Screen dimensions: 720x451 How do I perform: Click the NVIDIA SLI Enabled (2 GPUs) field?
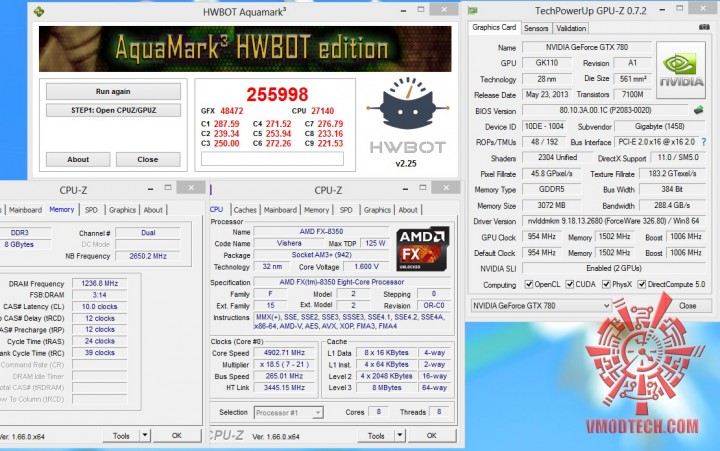613,268
